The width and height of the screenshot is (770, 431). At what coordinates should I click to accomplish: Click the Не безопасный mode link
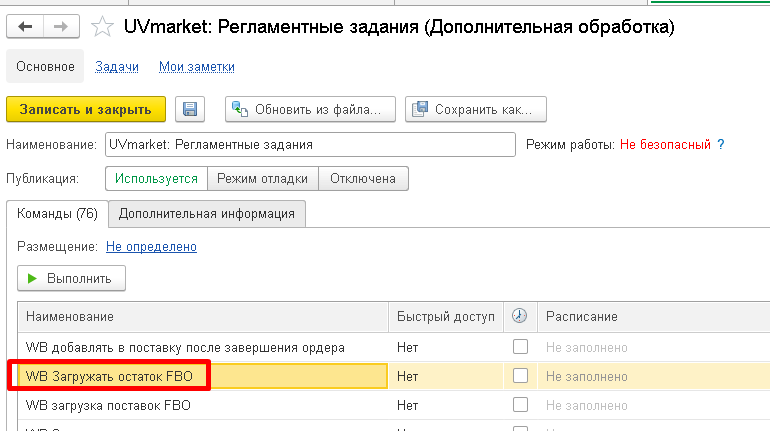(x=665, y=144)
